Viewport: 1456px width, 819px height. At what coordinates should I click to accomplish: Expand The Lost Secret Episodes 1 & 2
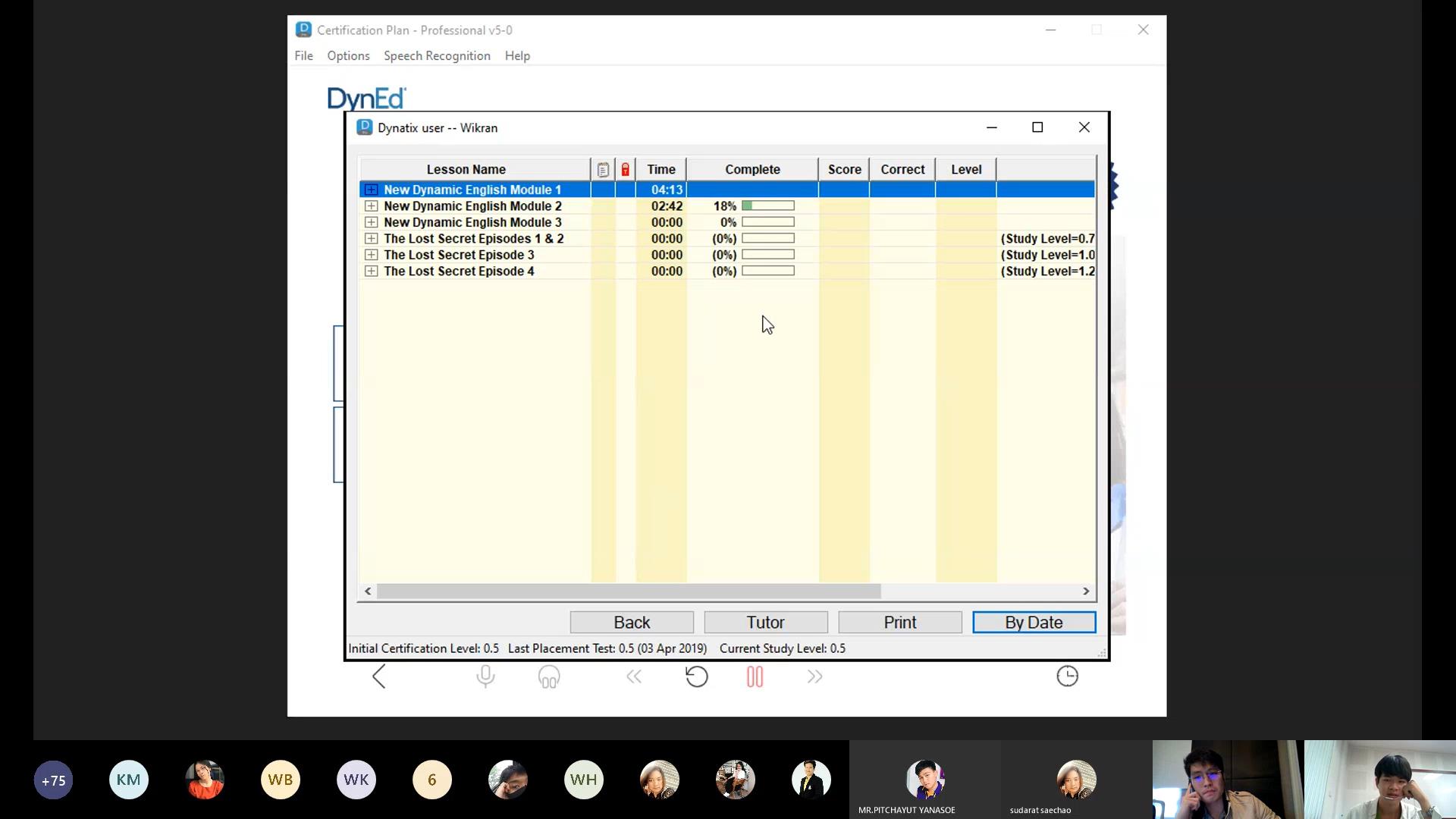click(x=371, y=239)
